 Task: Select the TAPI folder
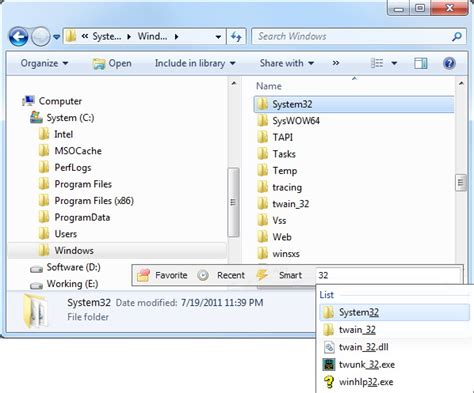pos(275,137)
